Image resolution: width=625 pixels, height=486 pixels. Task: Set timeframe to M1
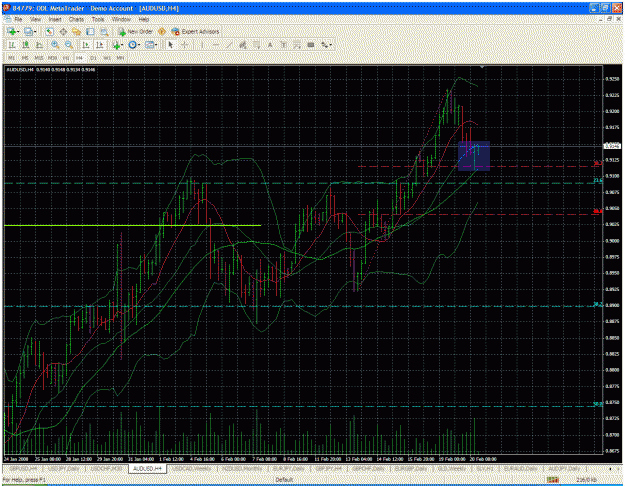point(12,58)
